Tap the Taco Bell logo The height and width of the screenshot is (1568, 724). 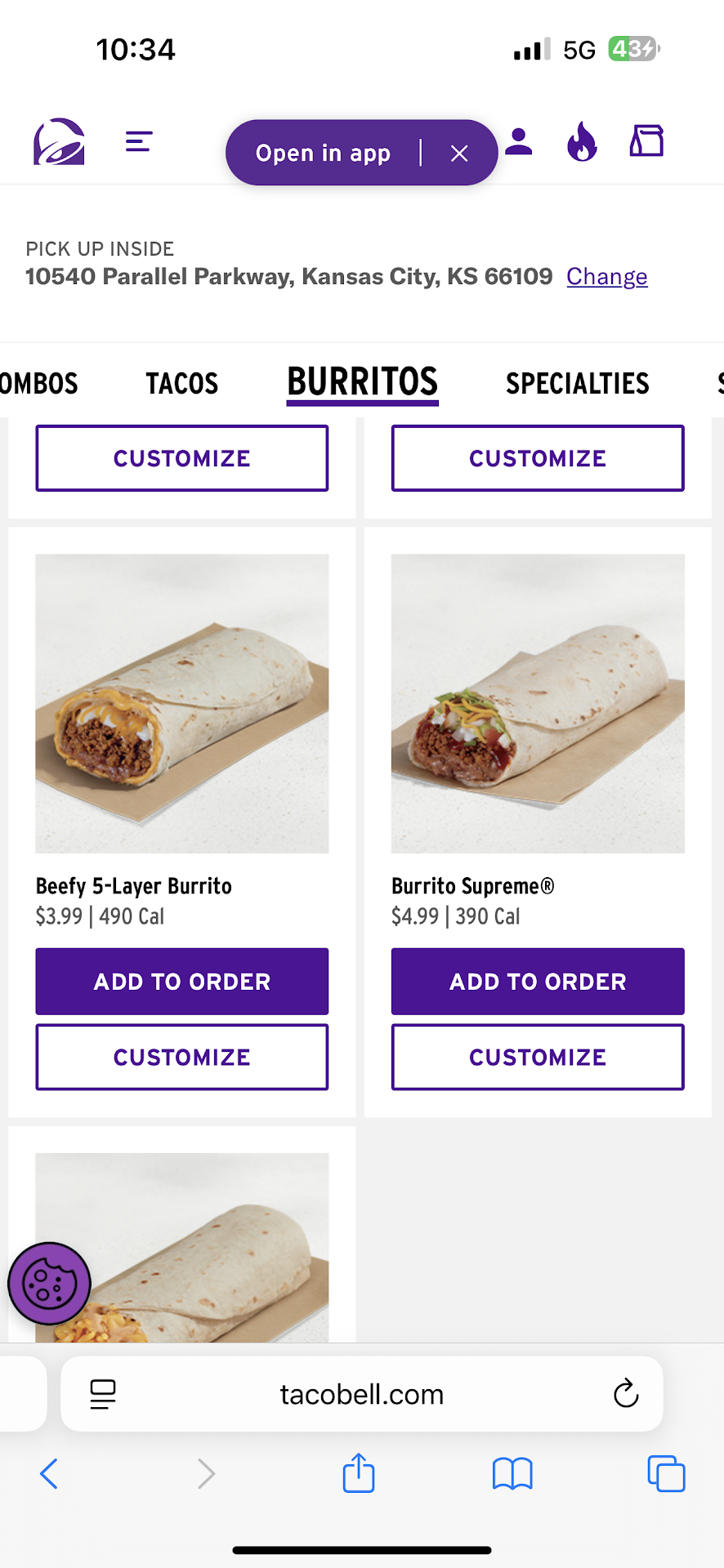pyautogui.click(x=59, y=141)
